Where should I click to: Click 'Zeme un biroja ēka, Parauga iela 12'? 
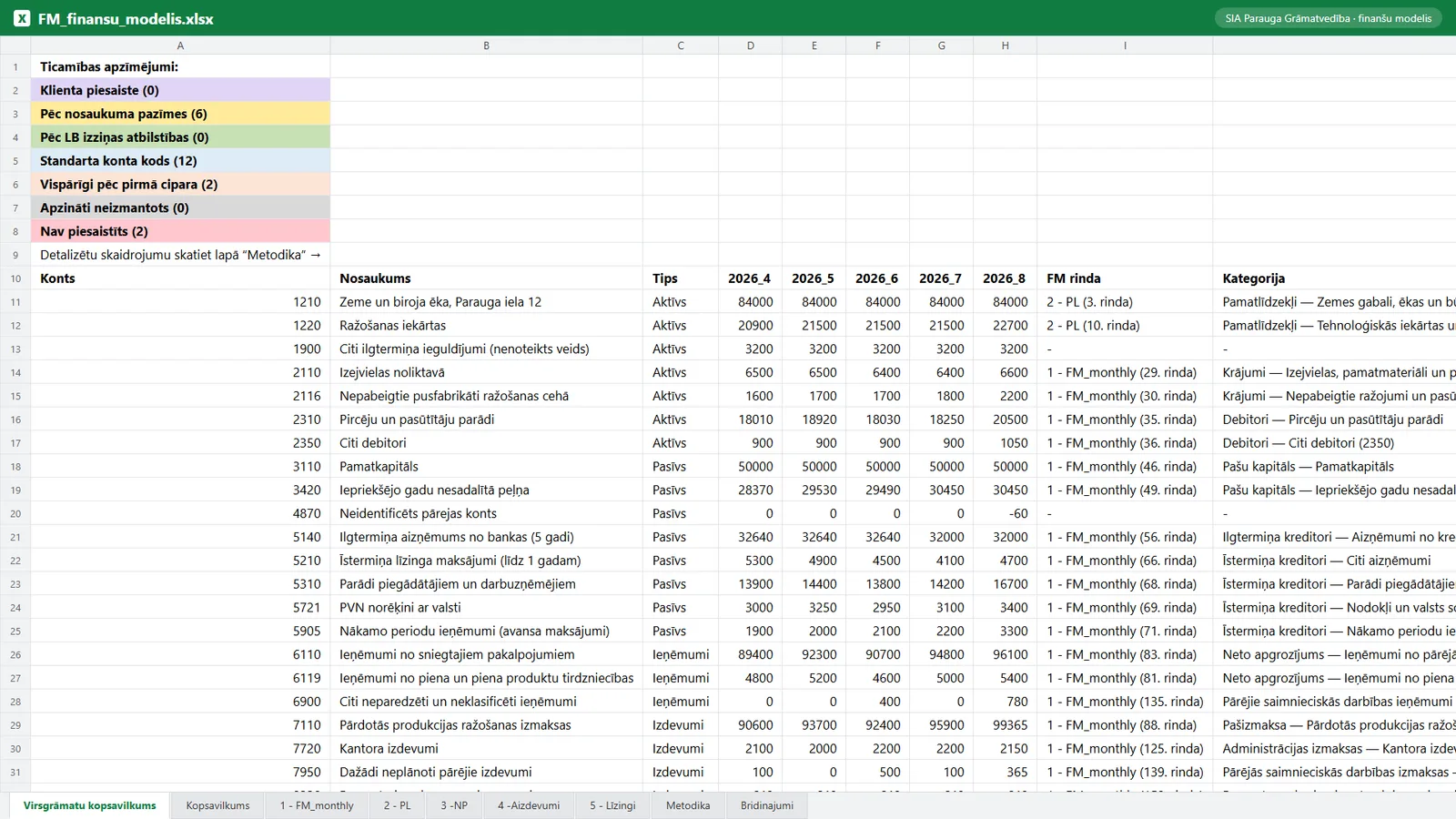pos(487,302)
